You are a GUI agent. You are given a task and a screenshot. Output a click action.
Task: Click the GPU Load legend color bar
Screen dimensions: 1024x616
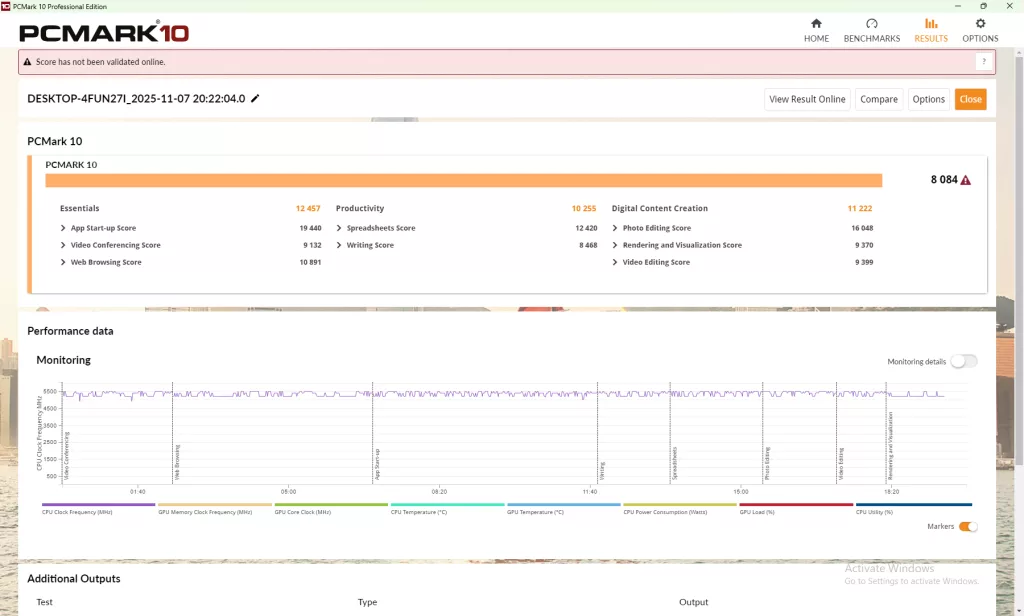point(796,505)
